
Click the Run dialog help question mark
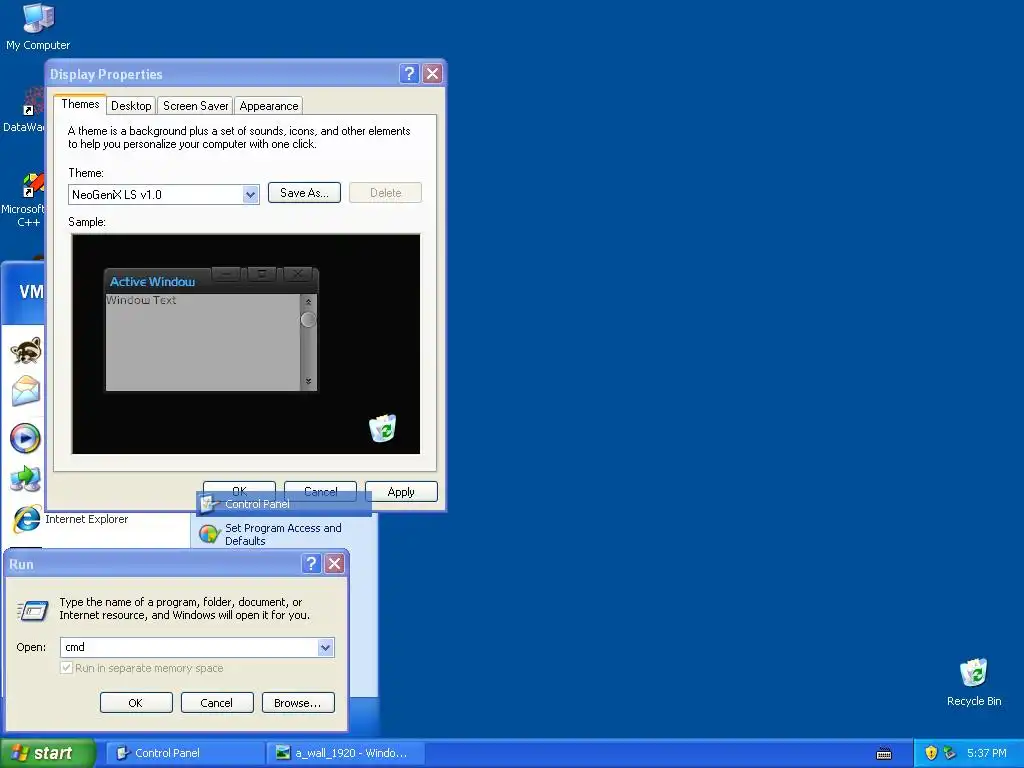pyautogui.click(x=312, y=564)
